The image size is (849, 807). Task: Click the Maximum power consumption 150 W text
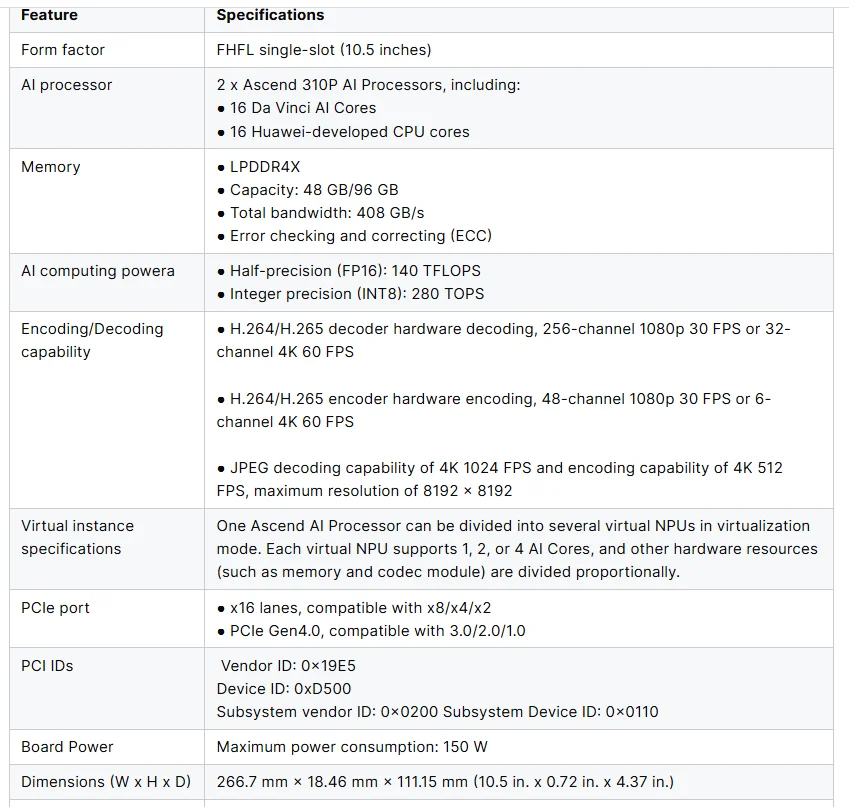[x=352, y=747]
